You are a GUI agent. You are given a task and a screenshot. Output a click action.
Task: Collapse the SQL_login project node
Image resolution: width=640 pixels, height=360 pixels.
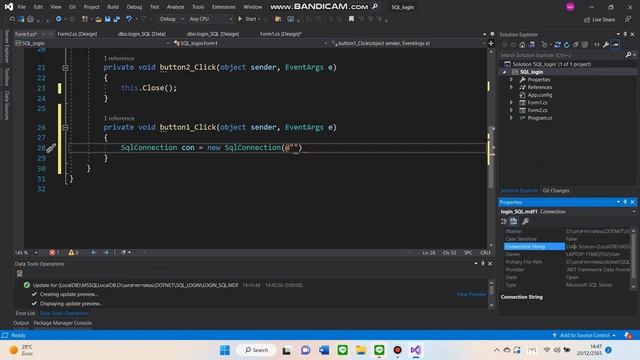pyautogui.click(x=504, y=72)
